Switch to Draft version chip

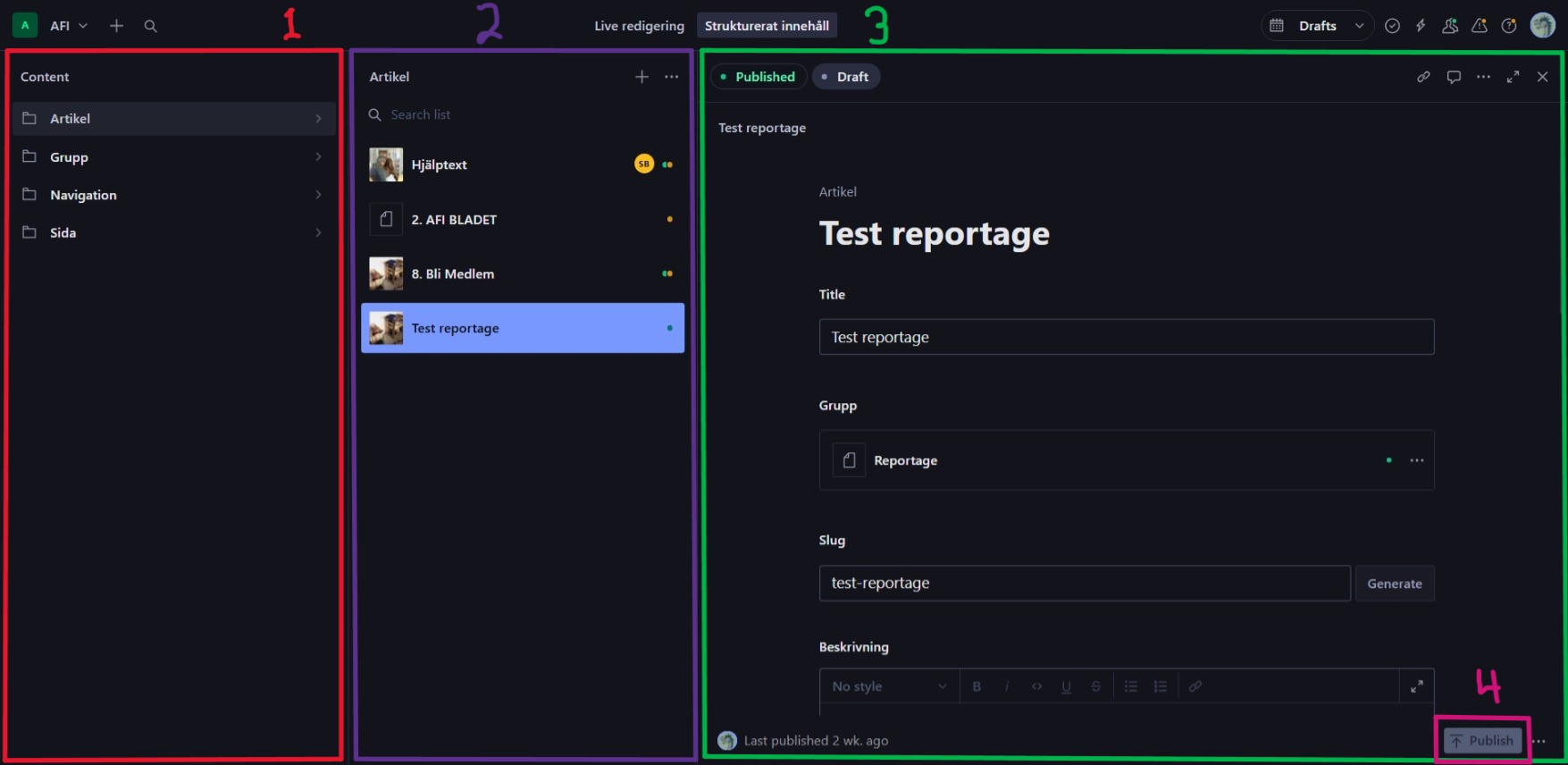click(x=845, y=77)
